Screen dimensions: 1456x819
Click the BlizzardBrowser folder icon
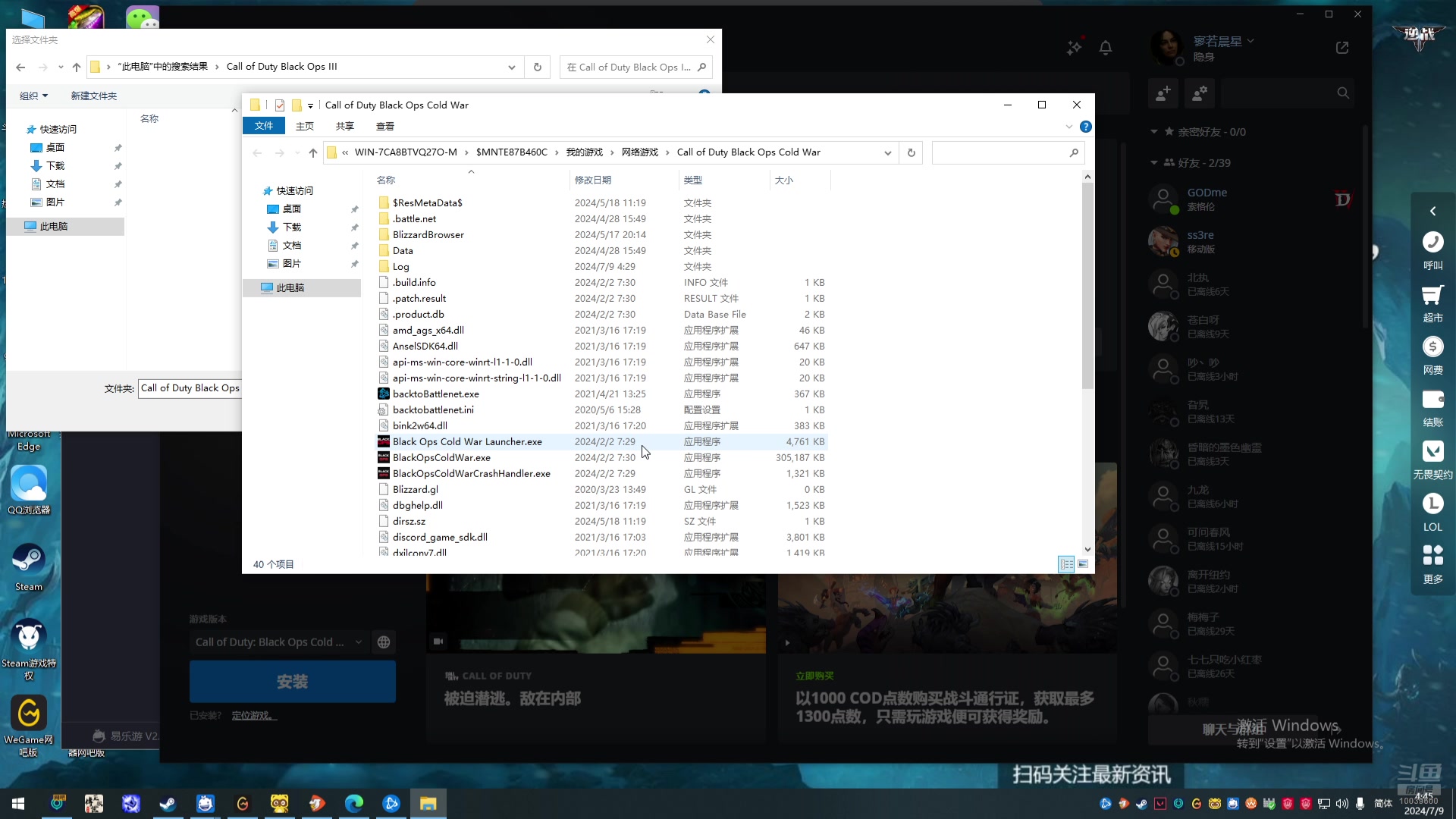pos(385,234)
